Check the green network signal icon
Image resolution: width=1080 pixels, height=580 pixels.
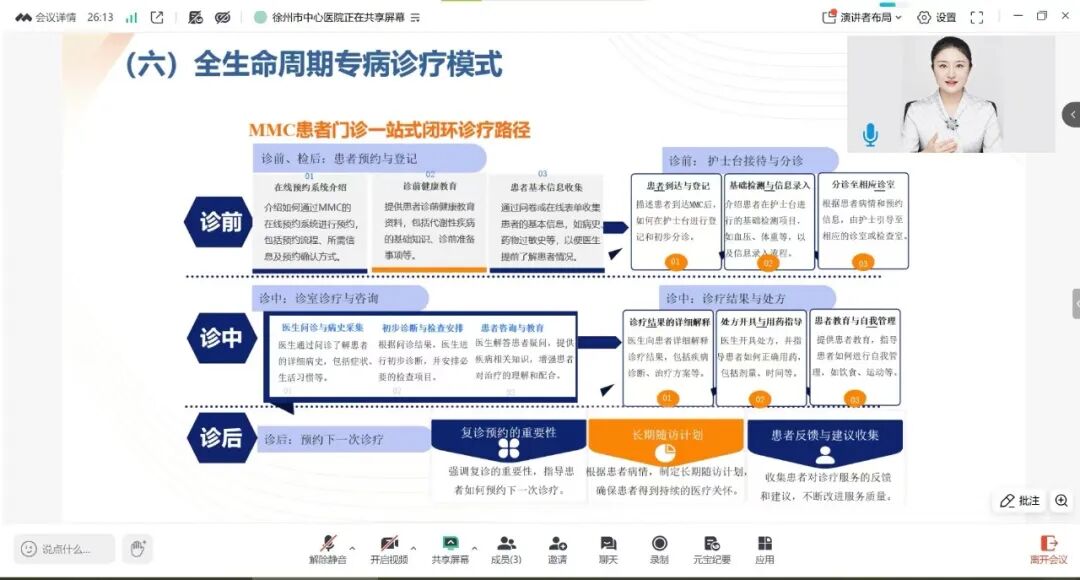tap(131, 17)
